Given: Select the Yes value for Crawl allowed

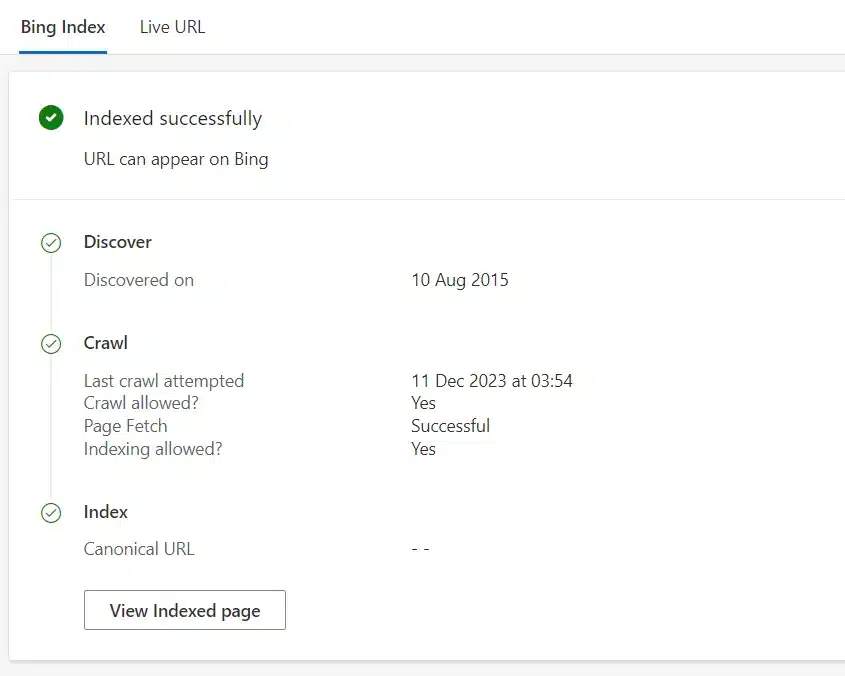Looking at the screenshot, I should (424, 403).
